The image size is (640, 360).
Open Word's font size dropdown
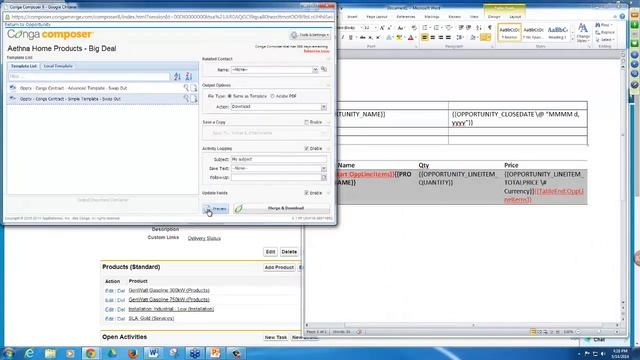click(x=376, y=28)
